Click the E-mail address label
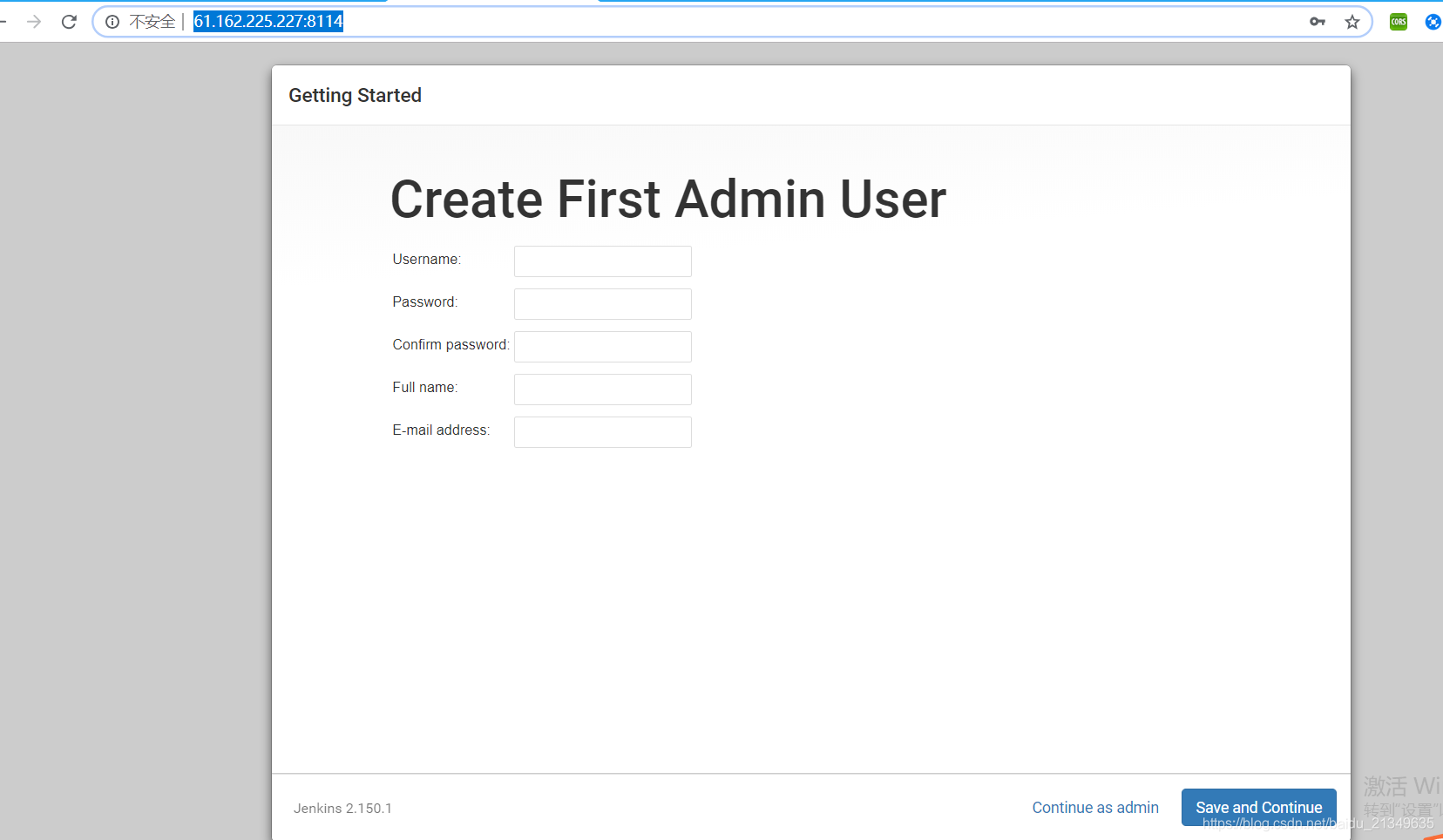1443x840 pixels. click(441, 430)
